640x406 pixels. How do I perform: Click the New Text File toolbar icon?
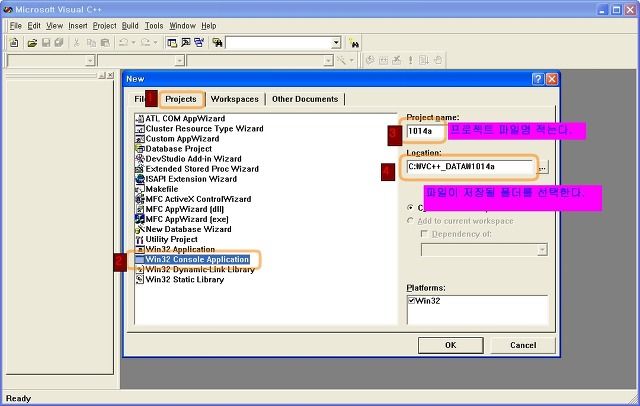(14, 42)
